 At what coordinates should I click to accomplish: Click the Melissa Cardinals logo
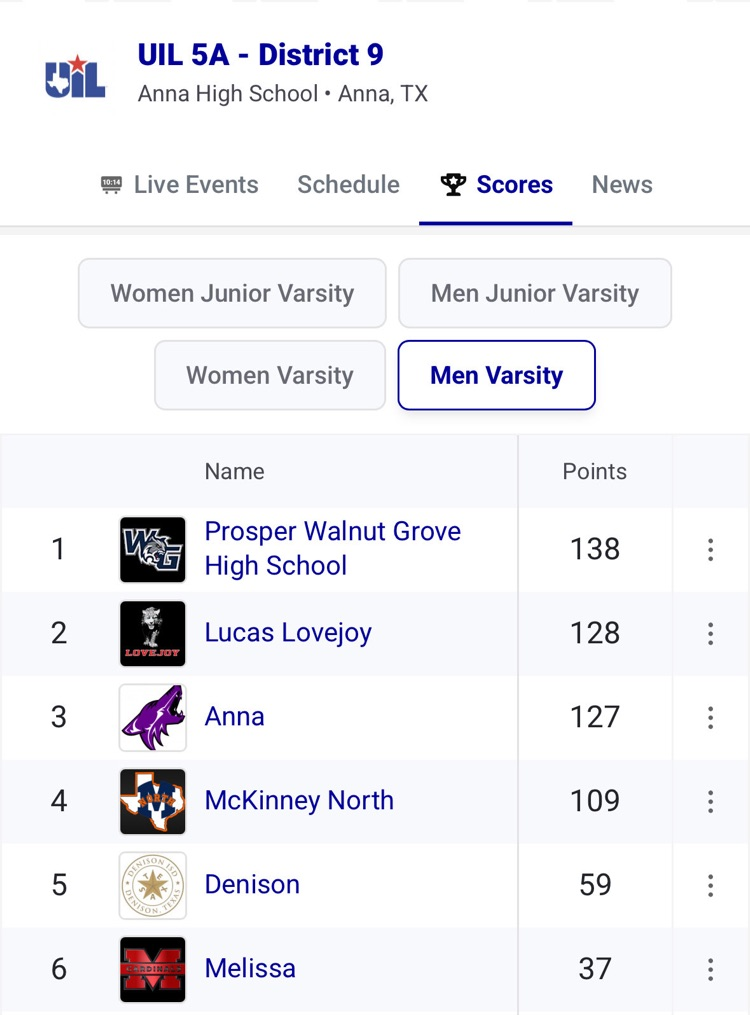coord(152,969)
